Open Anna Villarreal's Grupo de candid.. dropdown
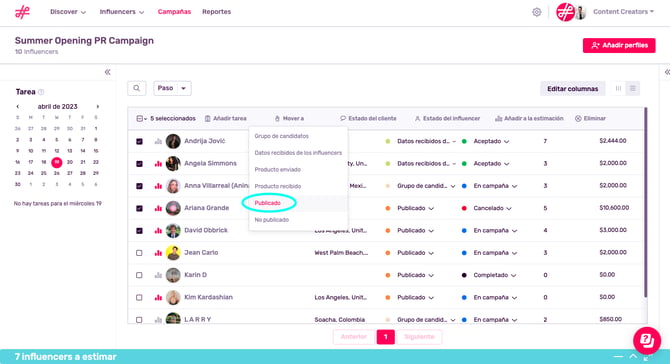This screenshot has width=670, height=364. pyautogui.click(x=426, y=186)
